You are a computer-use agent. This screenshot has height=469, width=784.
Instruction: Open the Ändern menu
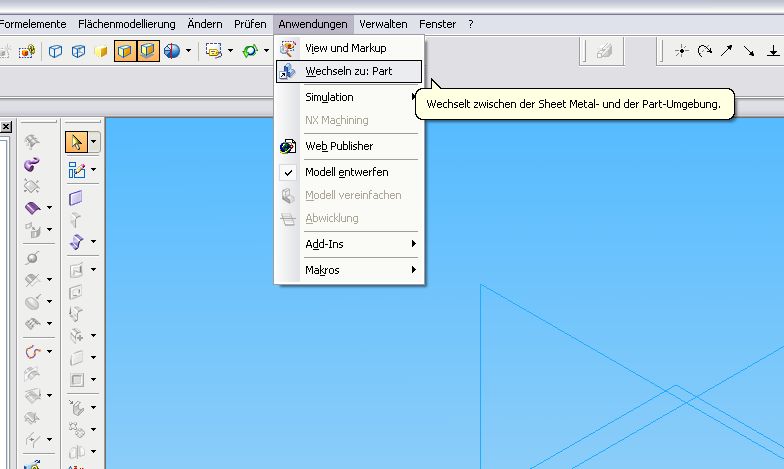204,24
